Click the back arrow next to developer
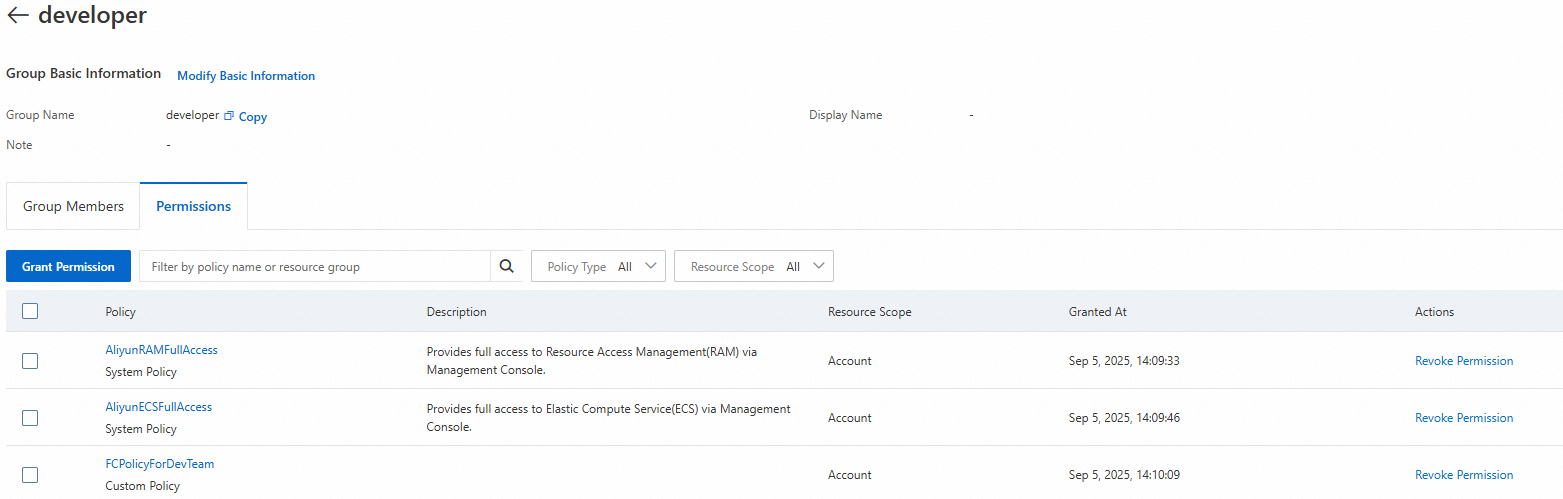Viewport: 1563px width, 499px height. [17, 16]
